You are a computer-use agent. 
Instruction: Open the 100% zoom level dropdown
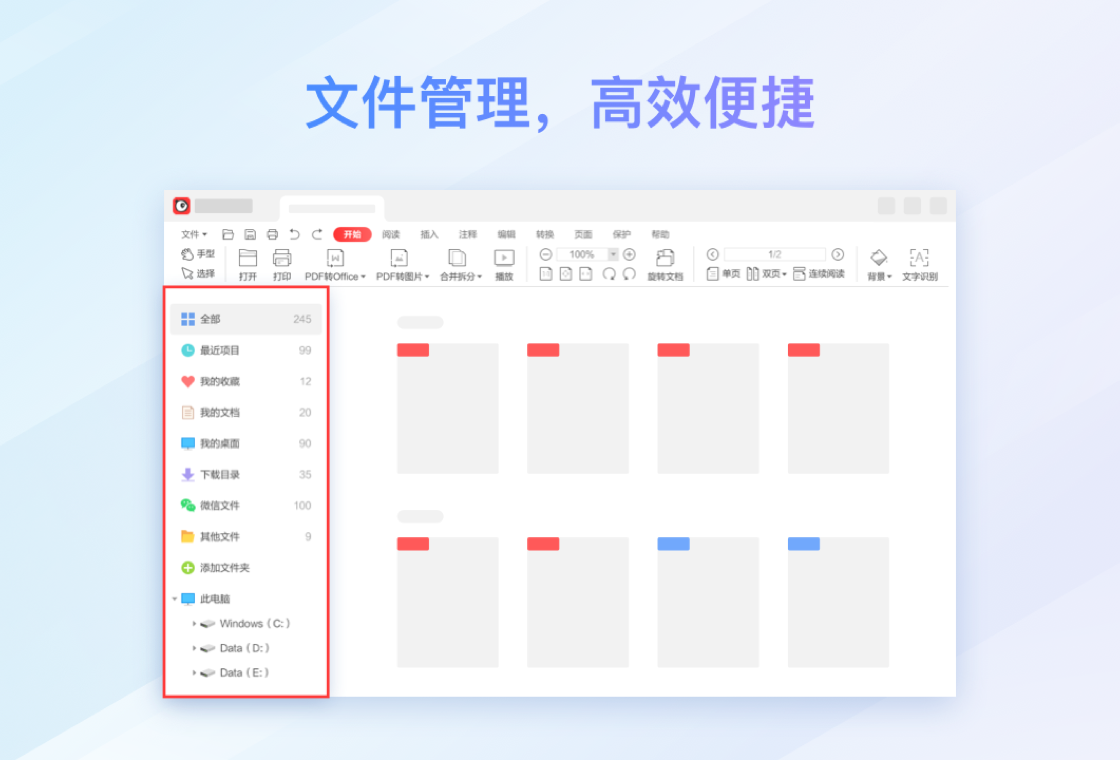coord(613,254)
